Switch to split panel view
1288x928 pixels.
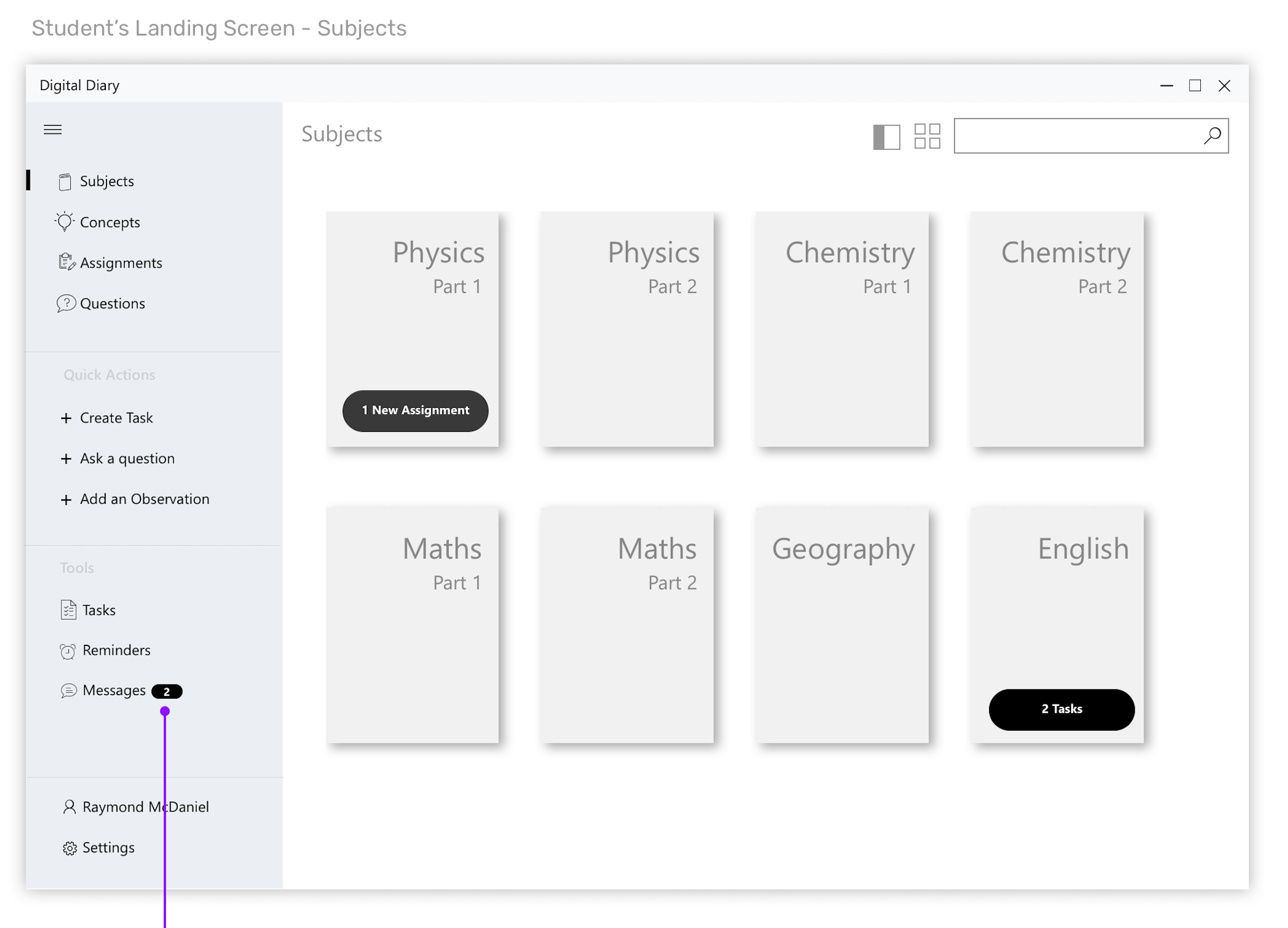click(886, 136)
